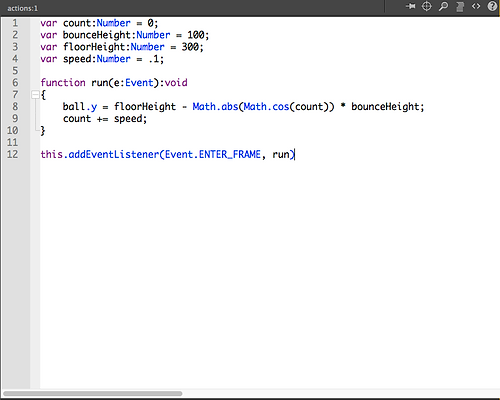Click line number 12 in the gutter
This screenshot has height=400, width=500.
13,154
